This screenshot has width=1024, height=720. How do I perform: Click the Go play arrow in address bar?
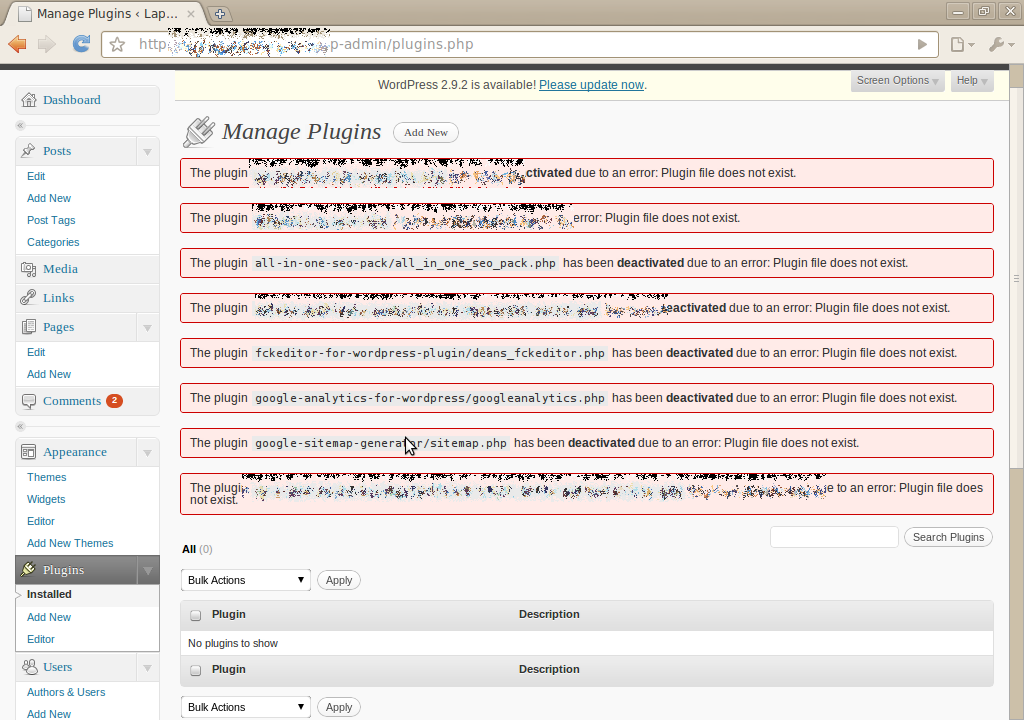point(921,44)
